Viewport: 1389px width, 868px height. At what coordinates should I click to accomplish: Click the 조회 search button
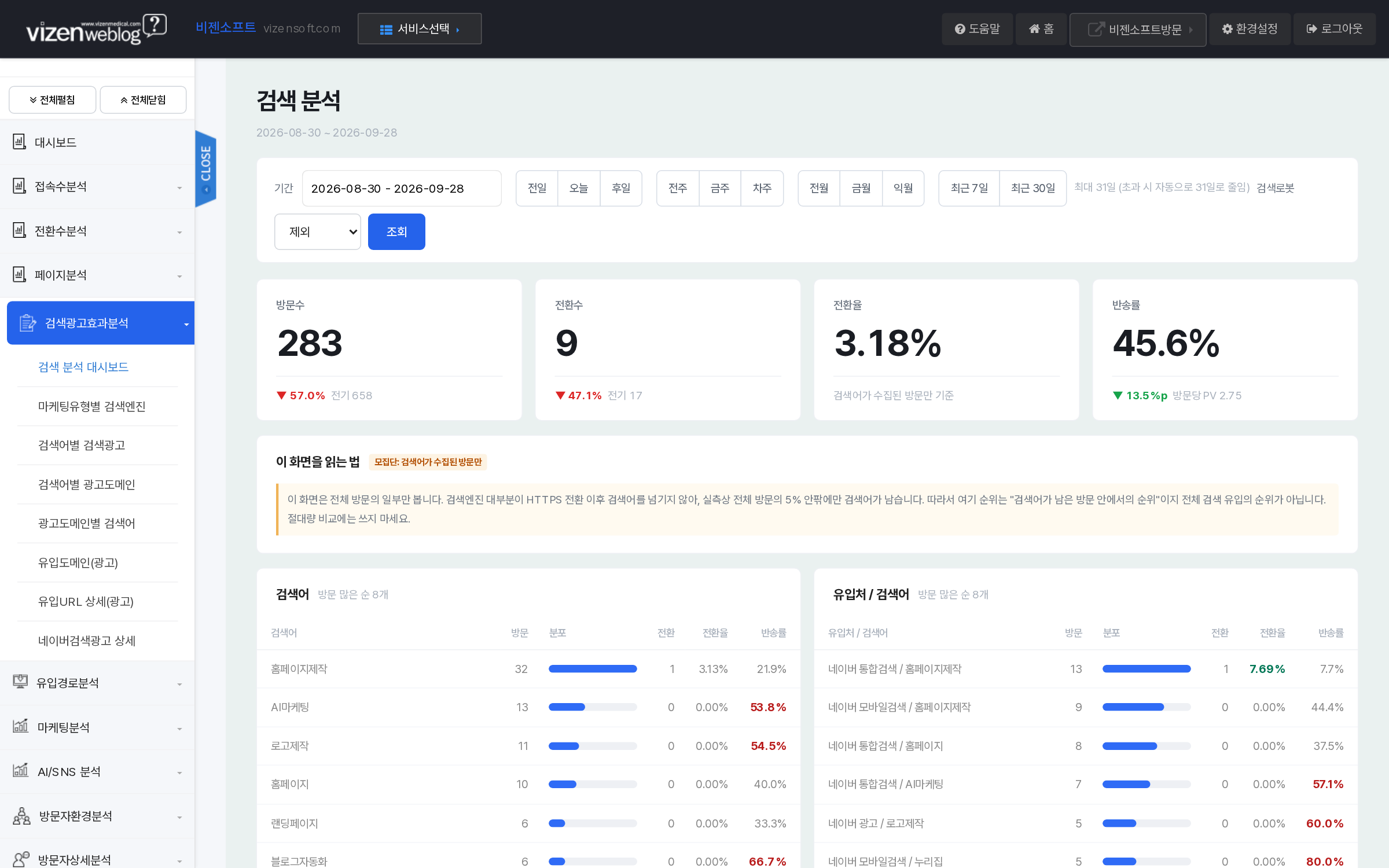tap(396, 231)
